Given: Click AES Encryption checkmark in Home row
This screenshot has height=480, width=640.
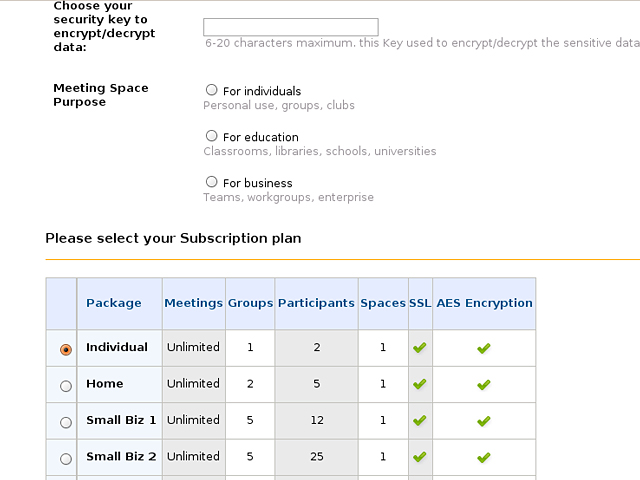Looking at the screenshot, I should click(484, 384).
